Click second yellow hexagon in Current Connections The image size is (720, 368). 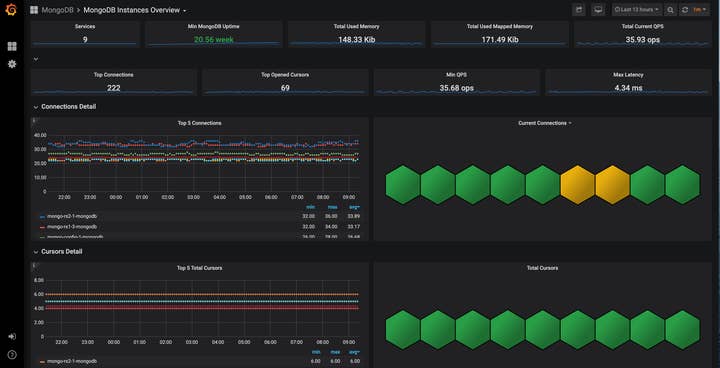613,185
